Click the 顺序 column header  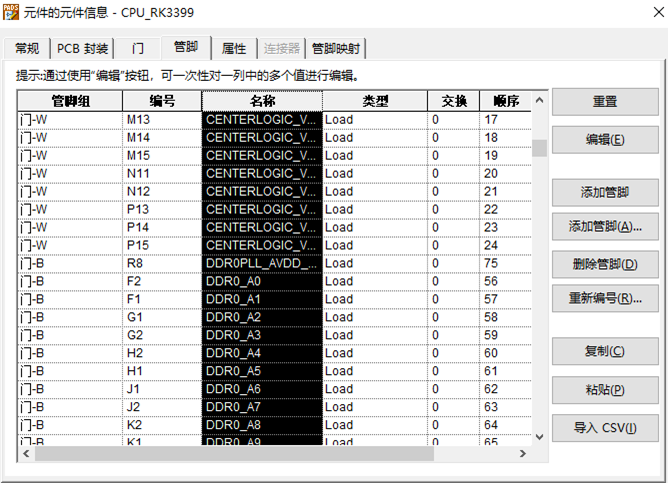click(506, 101)
